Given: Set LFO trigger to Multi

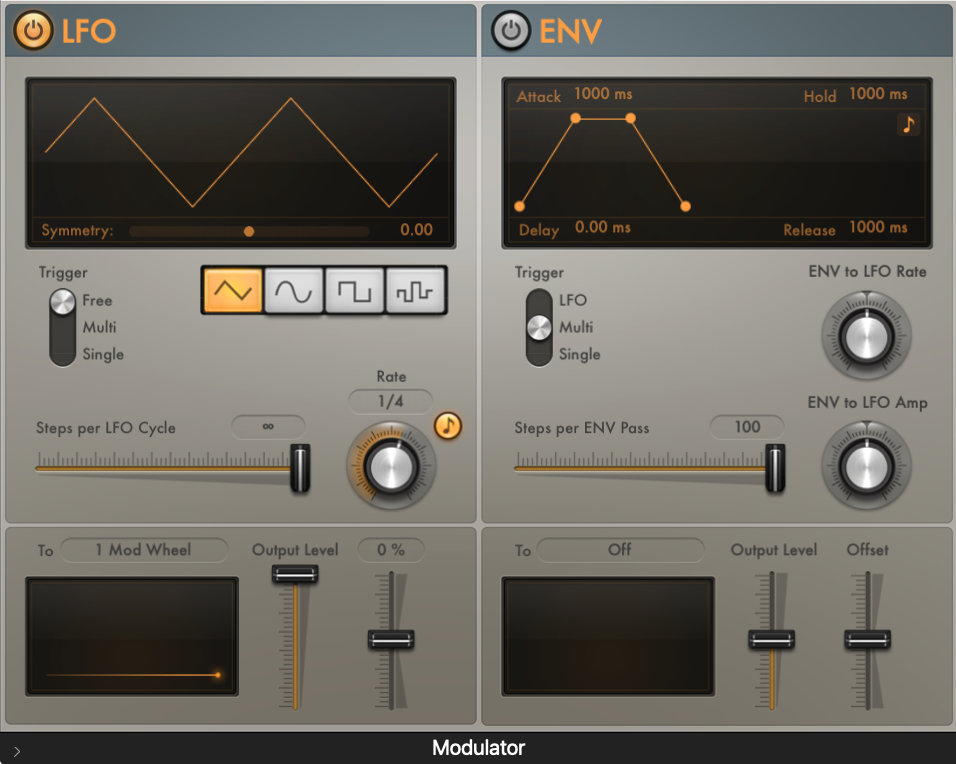Looking at the screenshot, I should [99, 327].
